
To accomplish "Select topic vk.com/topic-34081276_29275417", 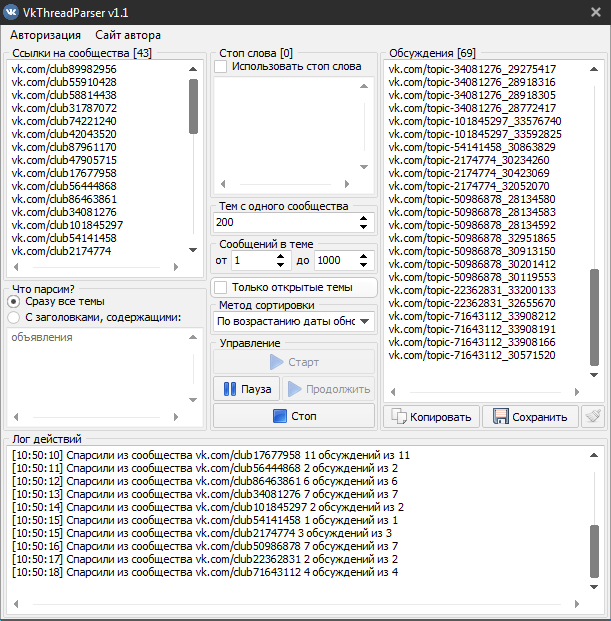I will (472, 69).
